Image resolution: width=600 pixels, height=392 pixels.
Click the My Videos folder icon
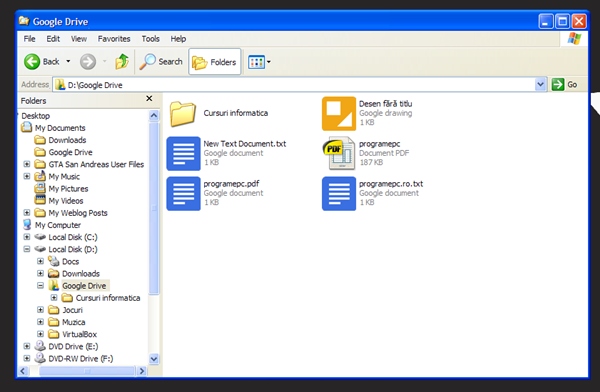[40, 200]
